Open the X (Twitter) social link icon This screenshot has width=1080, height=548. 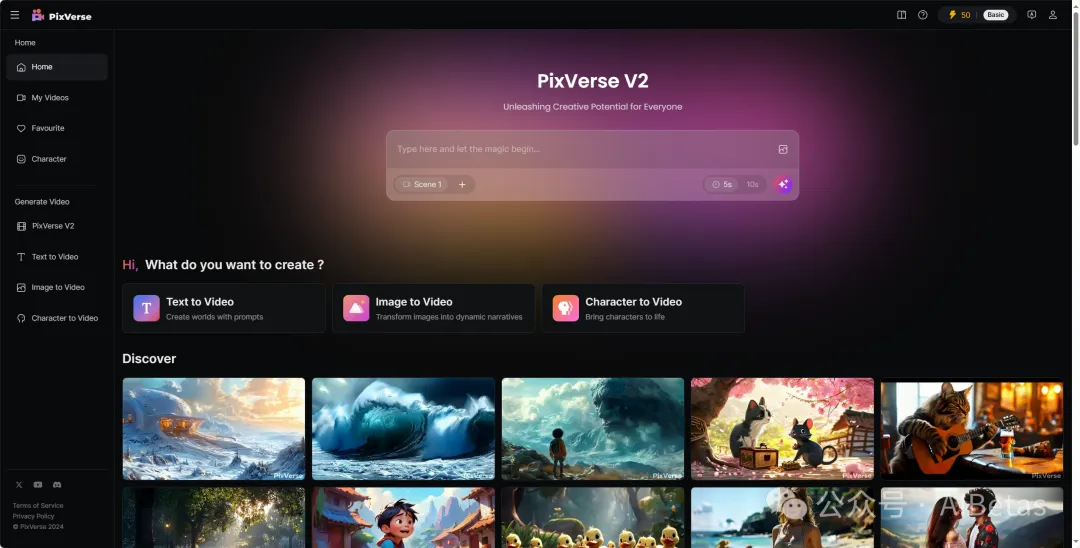coord(19,485)
